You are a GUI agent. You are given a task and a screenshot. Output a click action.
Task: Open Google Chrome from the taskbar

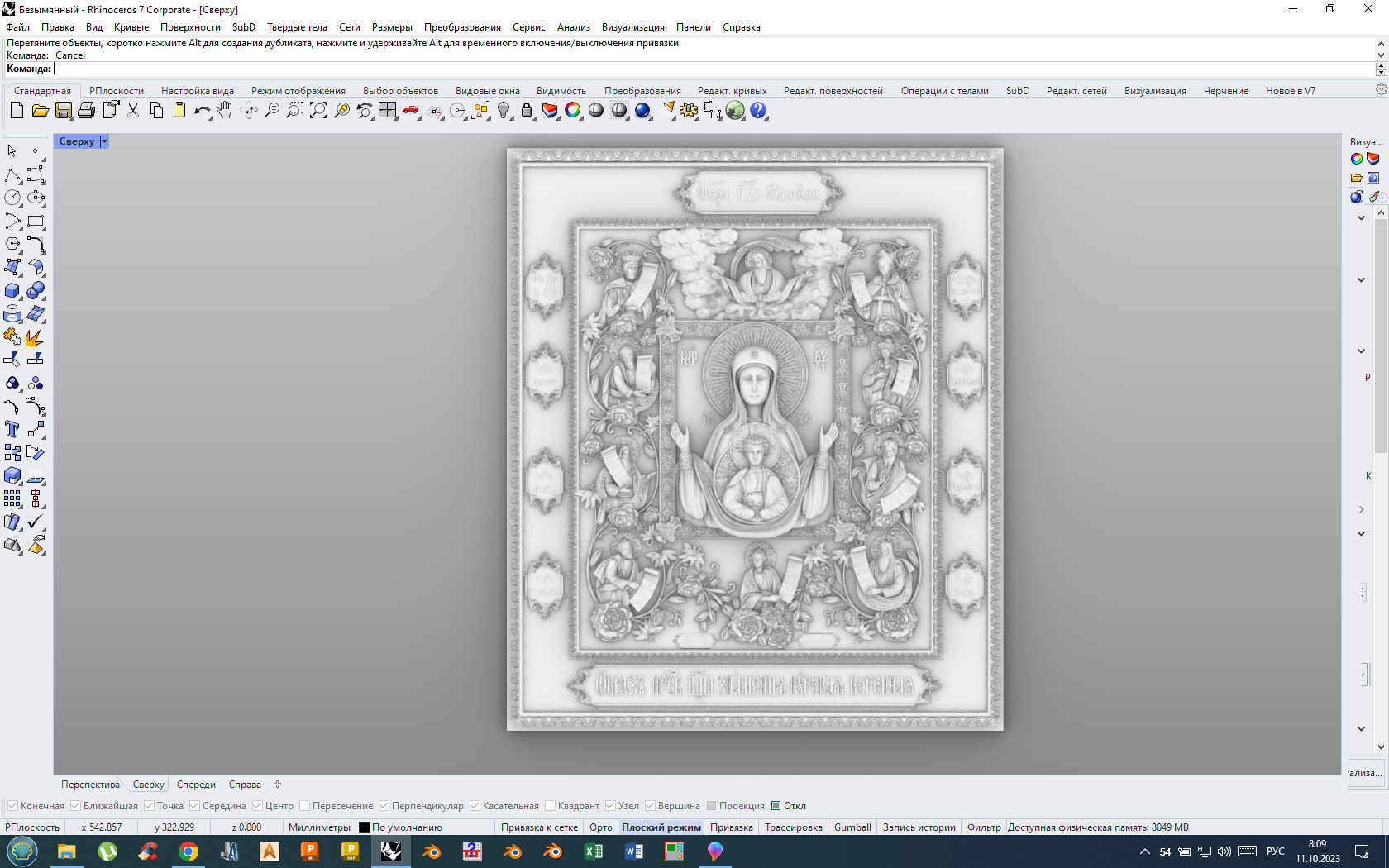(x=189, y=851)
